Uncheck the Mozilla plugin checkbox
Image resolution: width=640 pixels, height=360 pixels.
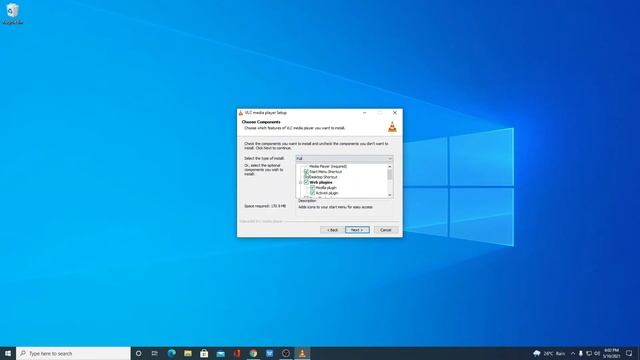click(x=312, y=188)
